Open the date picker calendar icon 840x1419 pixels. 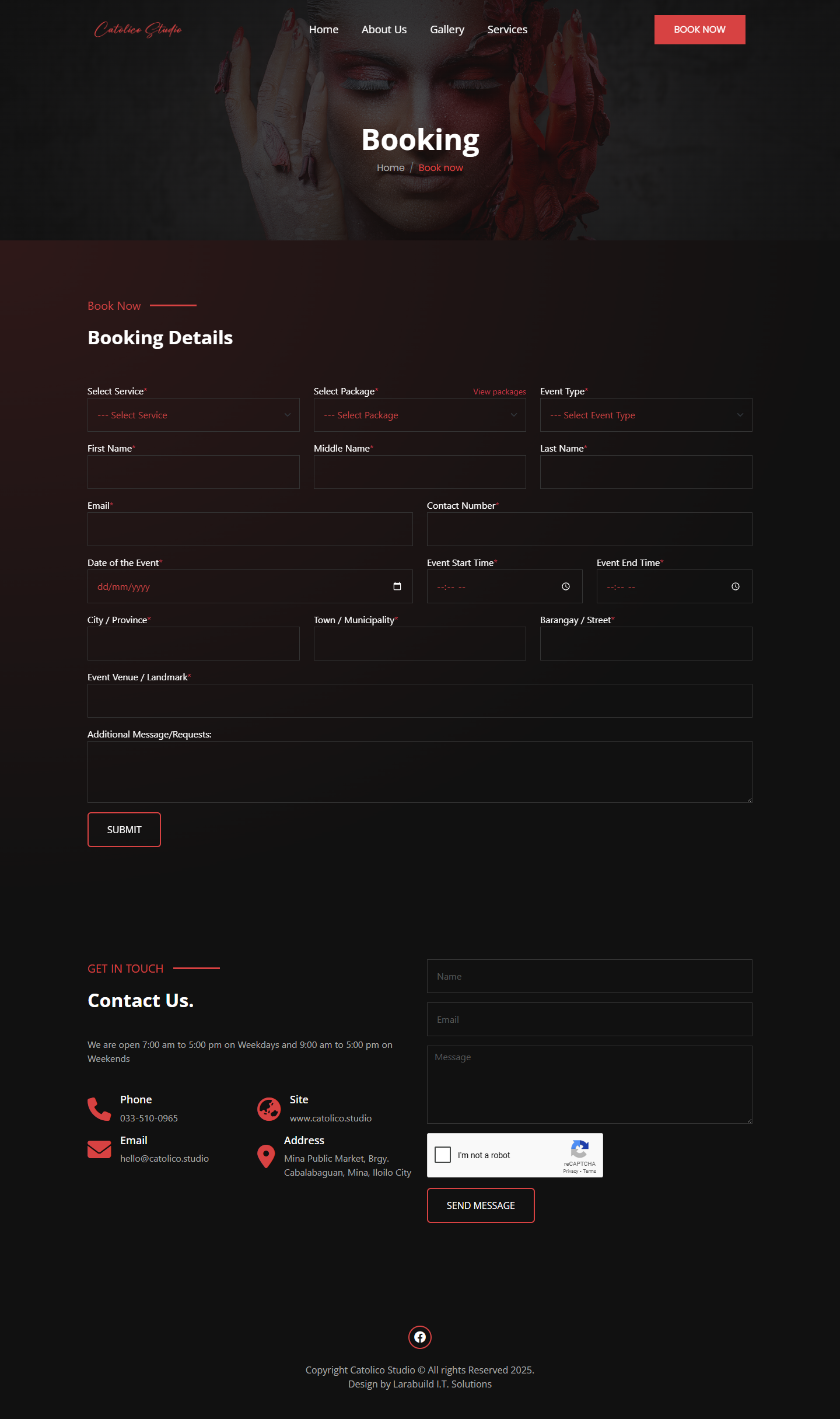[x=397, y=586]
